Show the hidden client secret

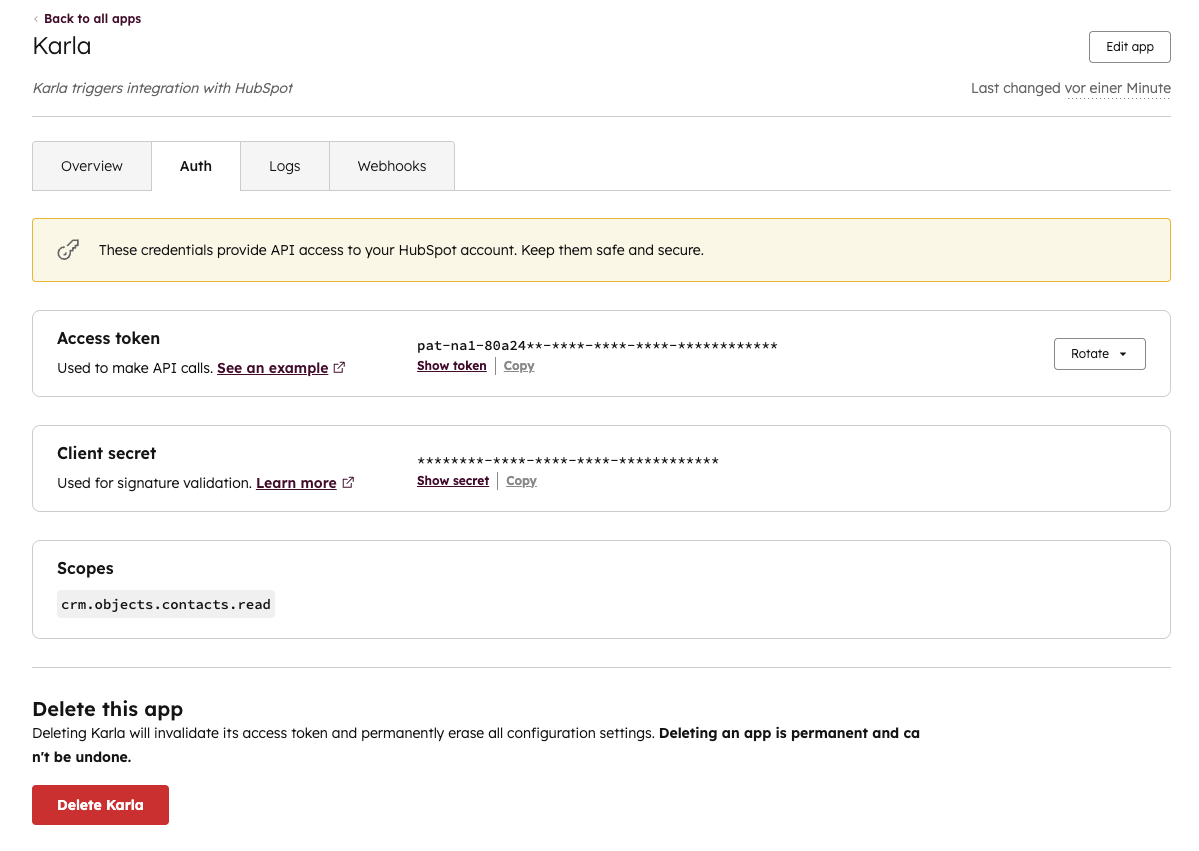click(452, 480)
